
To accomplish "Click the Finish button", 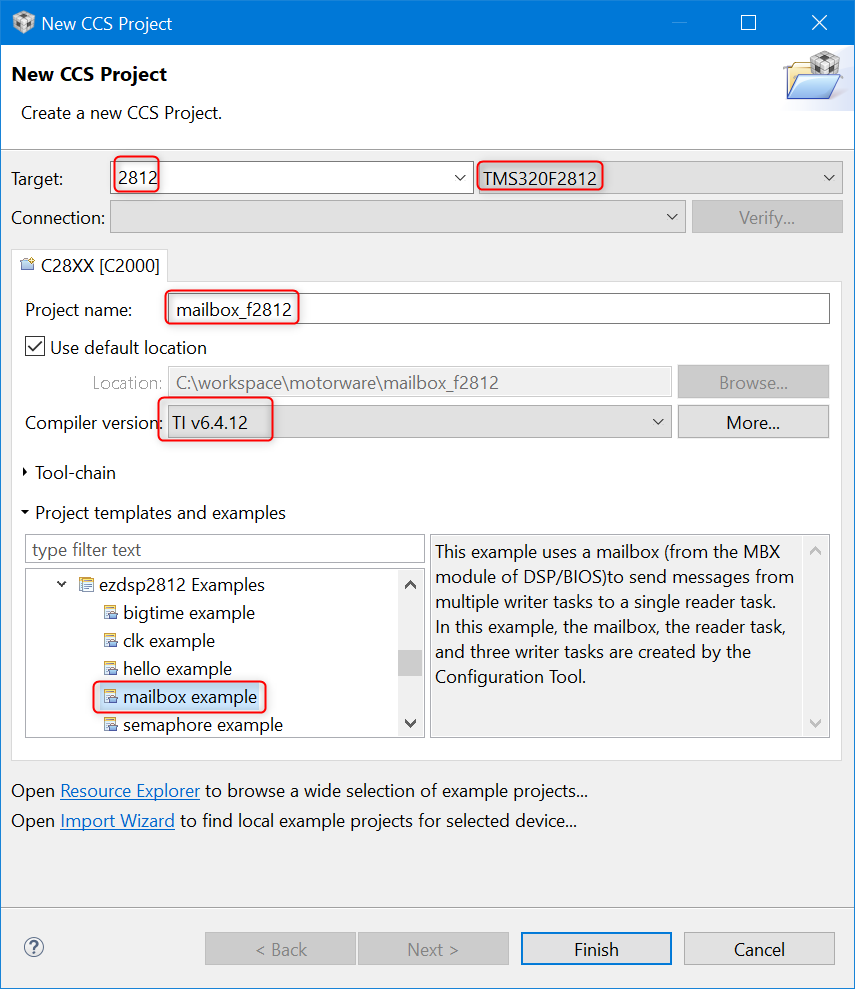I will click(596, 949).
